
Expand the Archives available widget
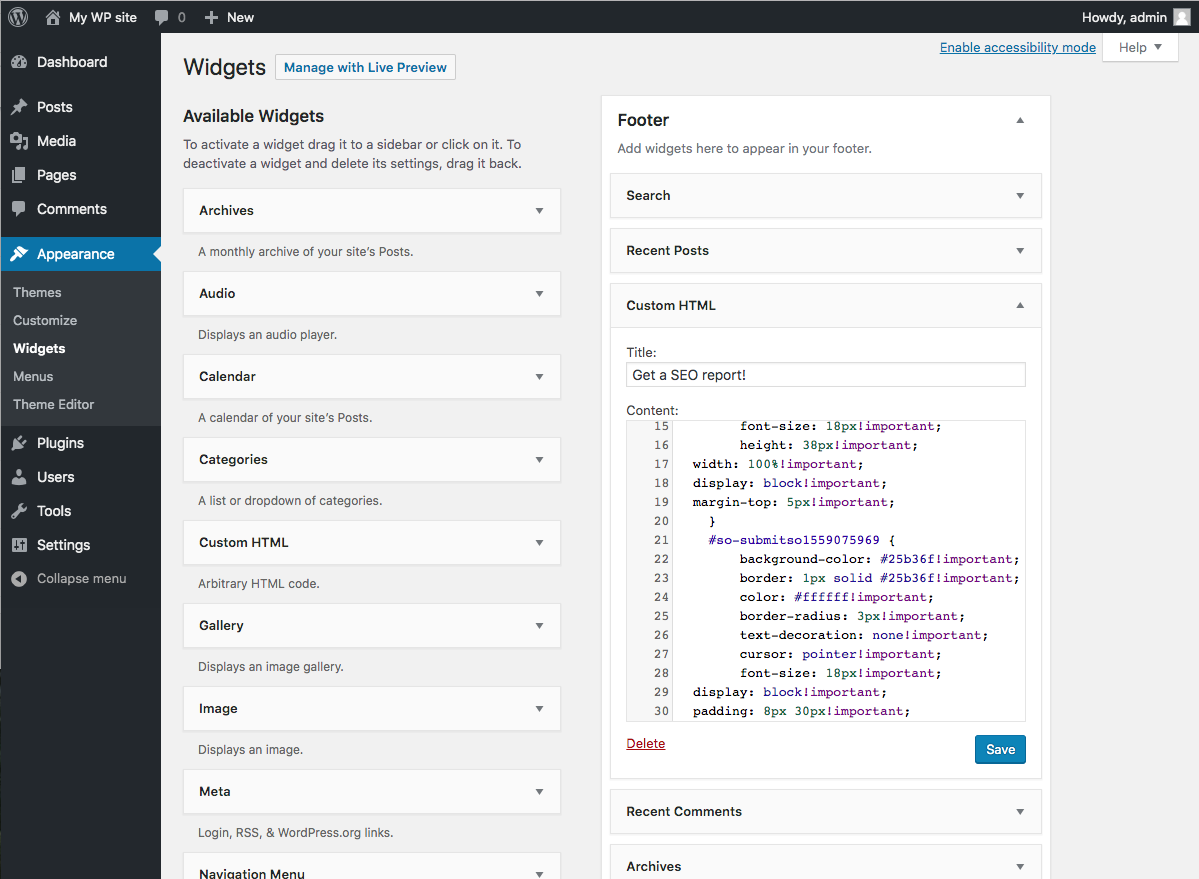point(539,211)
